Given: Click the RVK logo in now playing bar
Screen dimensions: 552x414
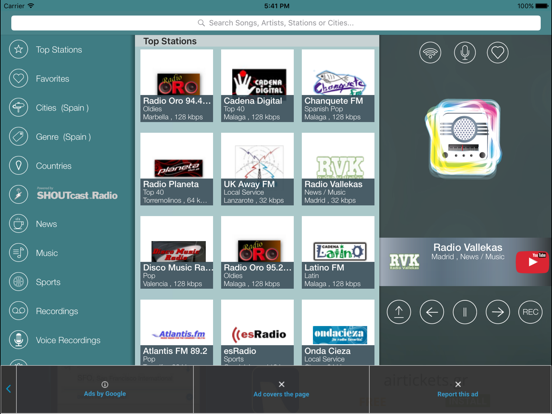Looking at the screenshot, I should [404, 262].
